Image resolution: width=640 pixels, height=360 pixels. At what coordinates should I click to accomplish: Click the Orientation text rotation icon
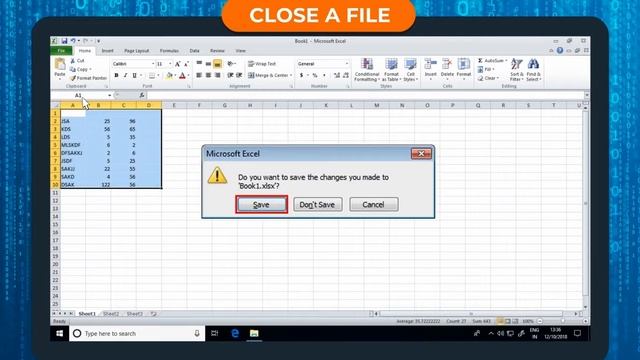(x=231, y=64)
